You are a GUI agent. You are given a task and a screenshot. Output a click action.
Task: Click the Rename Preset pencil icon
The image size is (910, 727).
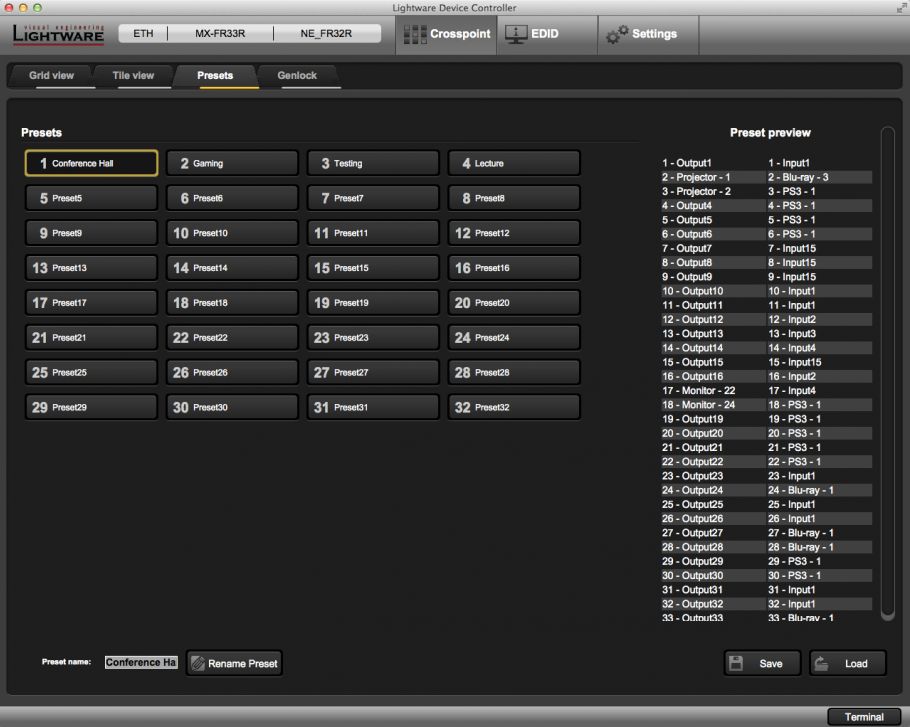(198, 663)
